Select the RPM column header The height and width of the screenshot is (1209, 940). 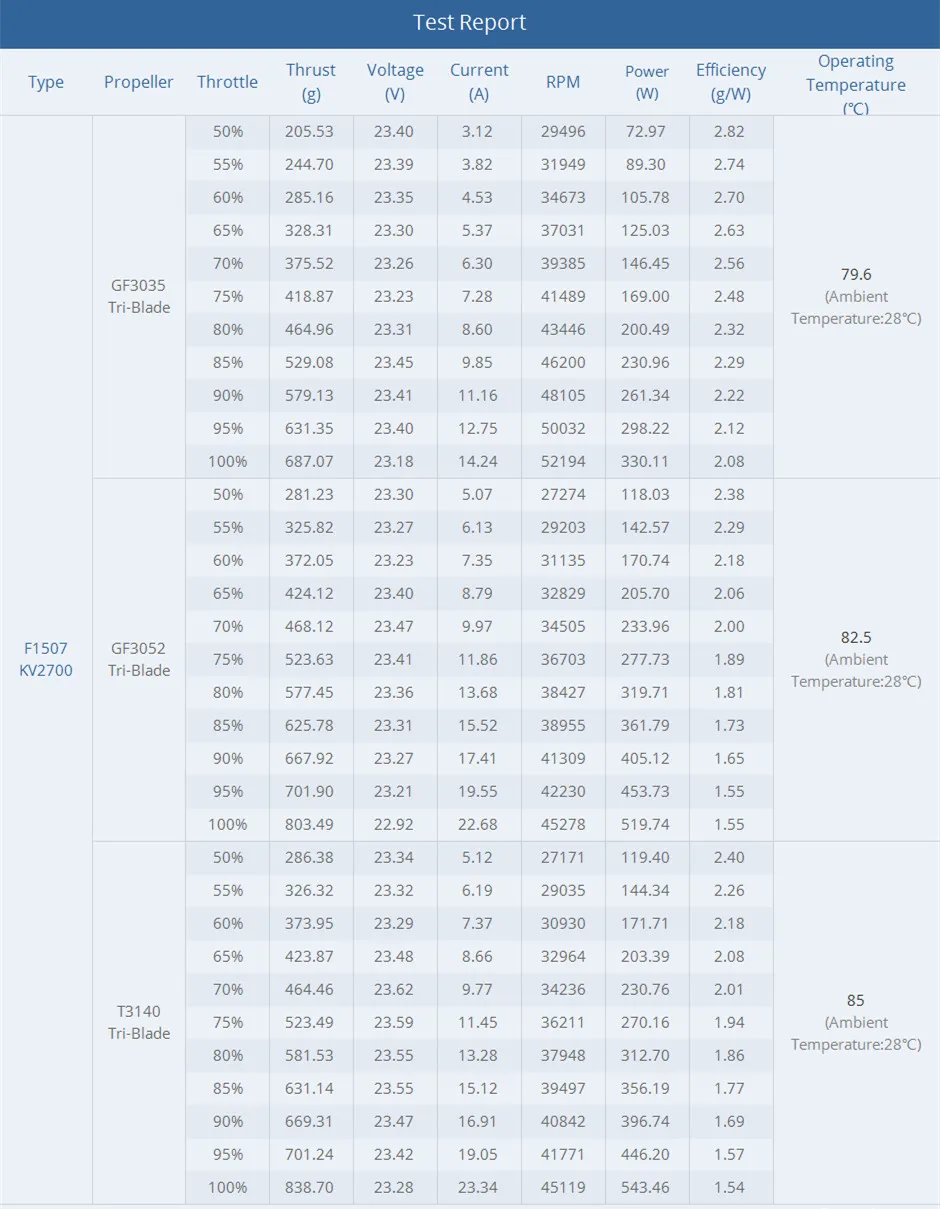pos(563,82)
